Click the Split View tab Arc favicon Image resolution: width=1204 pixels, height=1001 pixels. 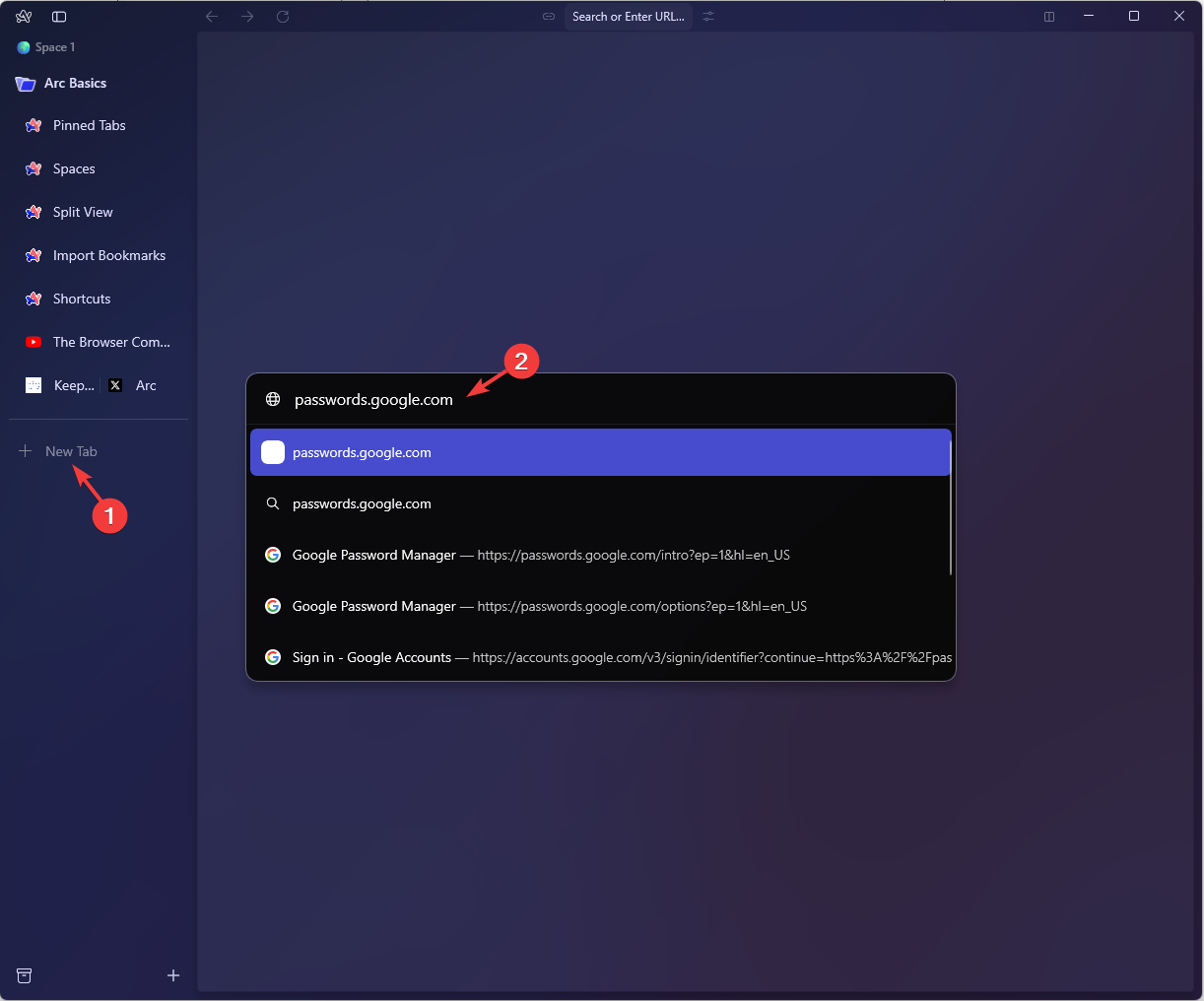point(33,212)
